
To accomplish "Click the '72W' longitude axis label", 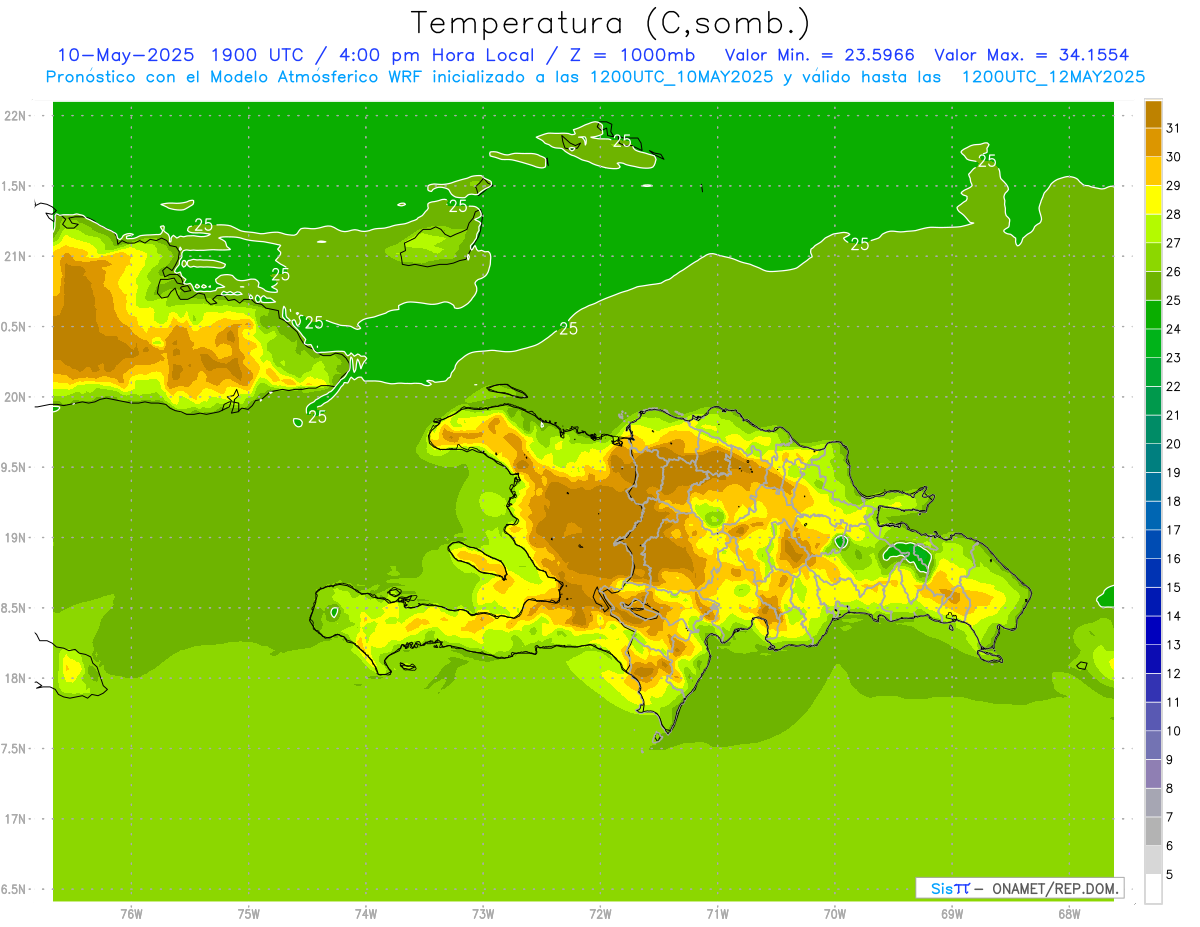I will pyautogui.click(x=601, y=914).
